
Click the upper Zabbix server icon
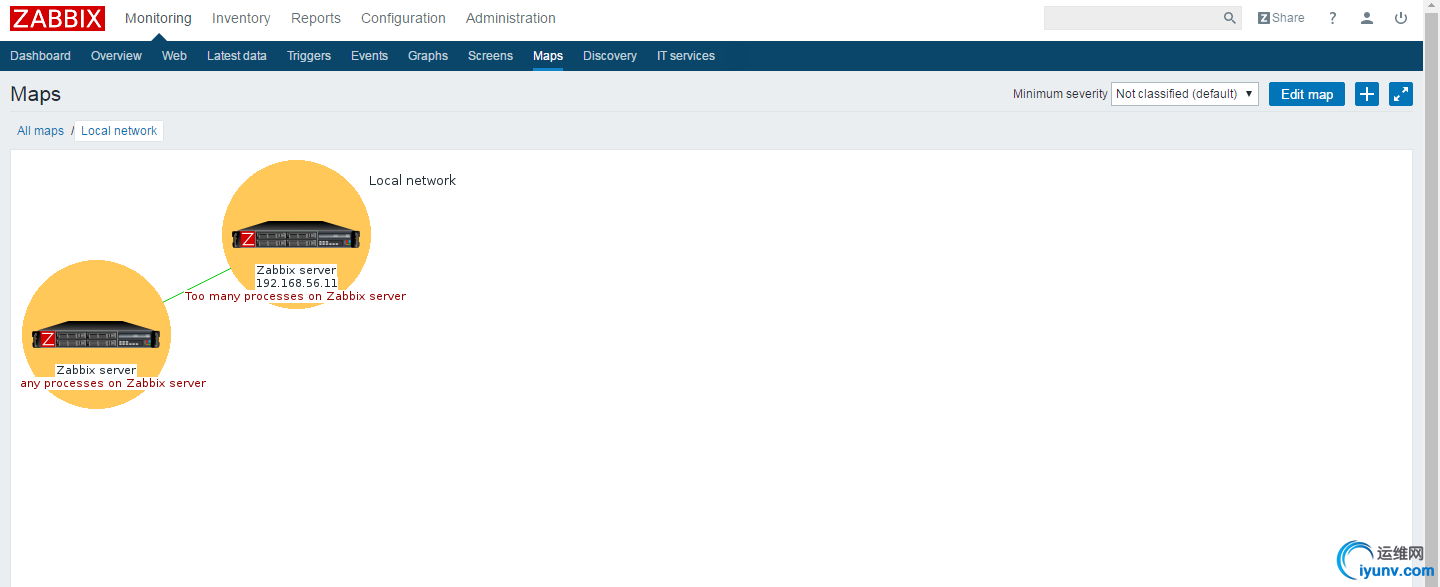(296, 237)
